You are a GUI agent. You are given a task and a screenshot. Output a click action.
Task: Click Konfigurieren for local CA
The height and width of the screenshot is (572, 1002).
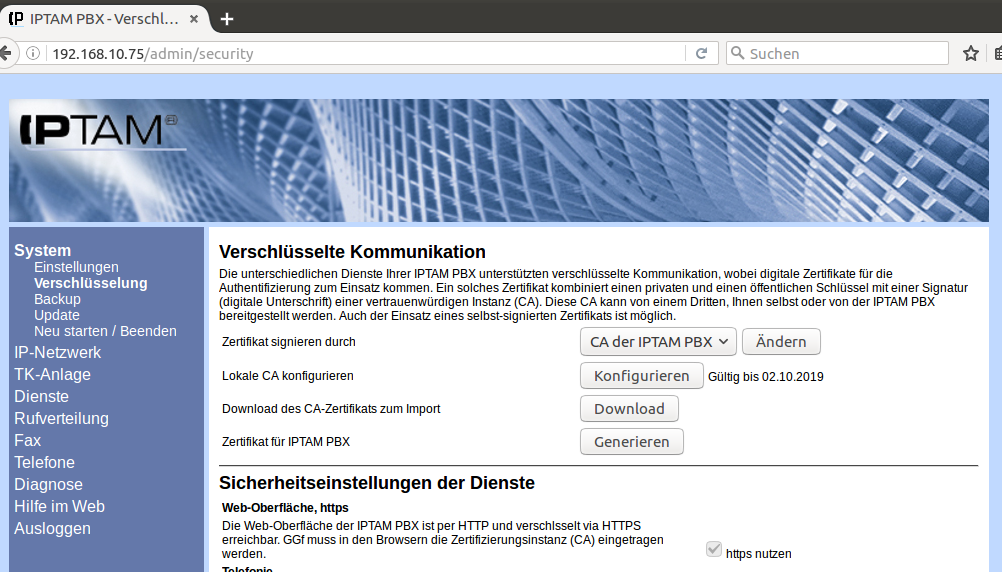tap(641, 376)
